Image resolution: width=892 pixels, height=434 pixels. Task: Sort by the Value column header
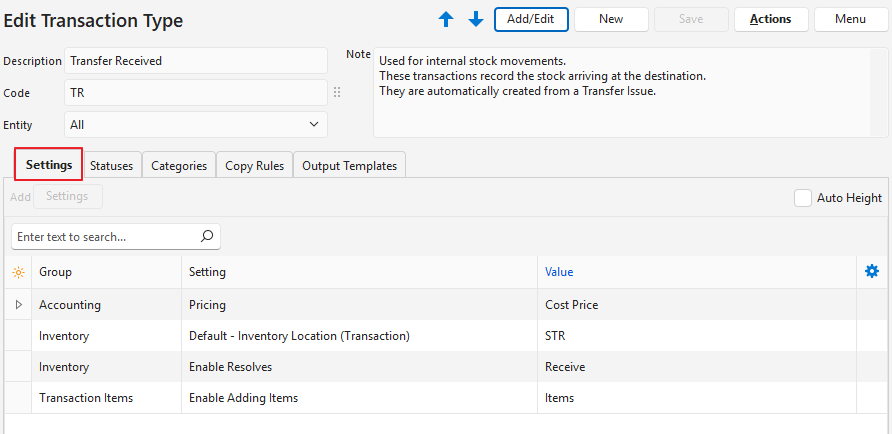tap(559, 272)
